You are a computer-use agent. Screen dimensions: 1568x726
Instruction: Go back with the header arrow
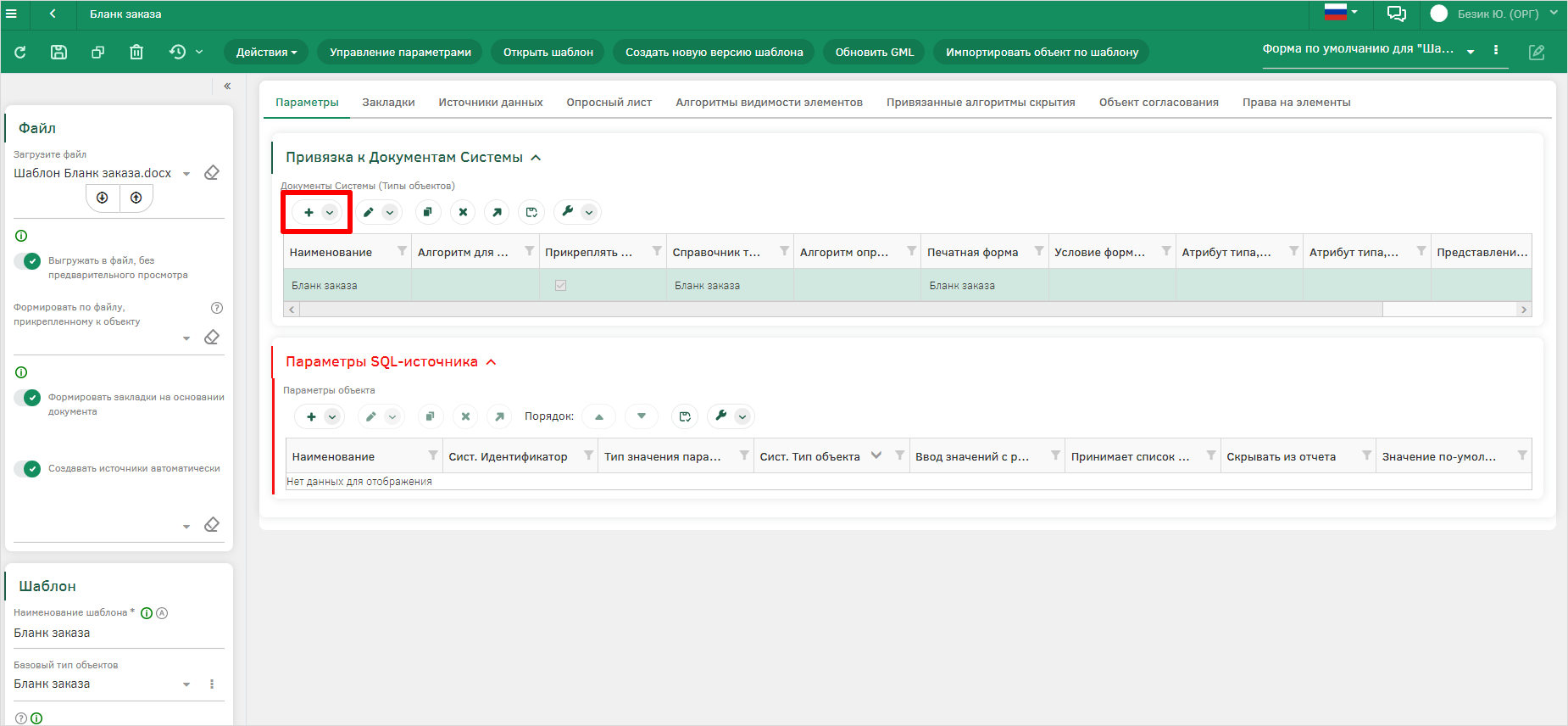point(53,14)
